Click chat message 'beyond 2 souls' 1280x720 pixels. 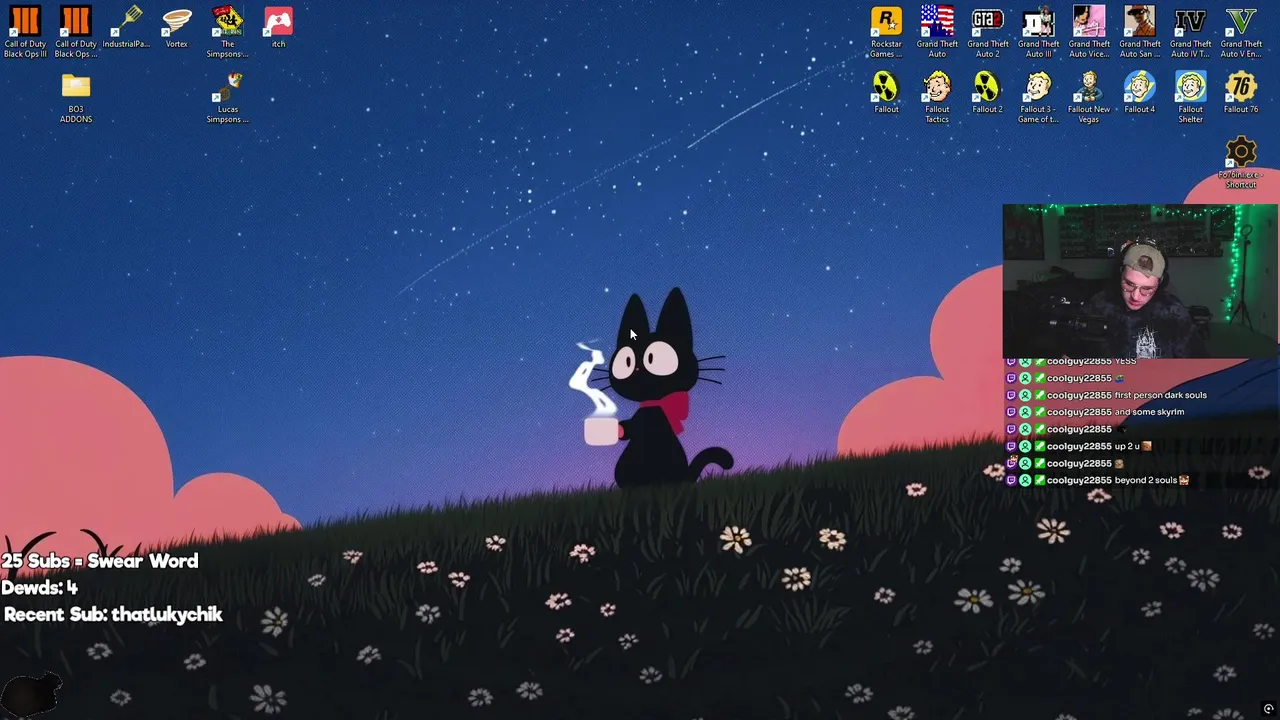pos(1146,480)
